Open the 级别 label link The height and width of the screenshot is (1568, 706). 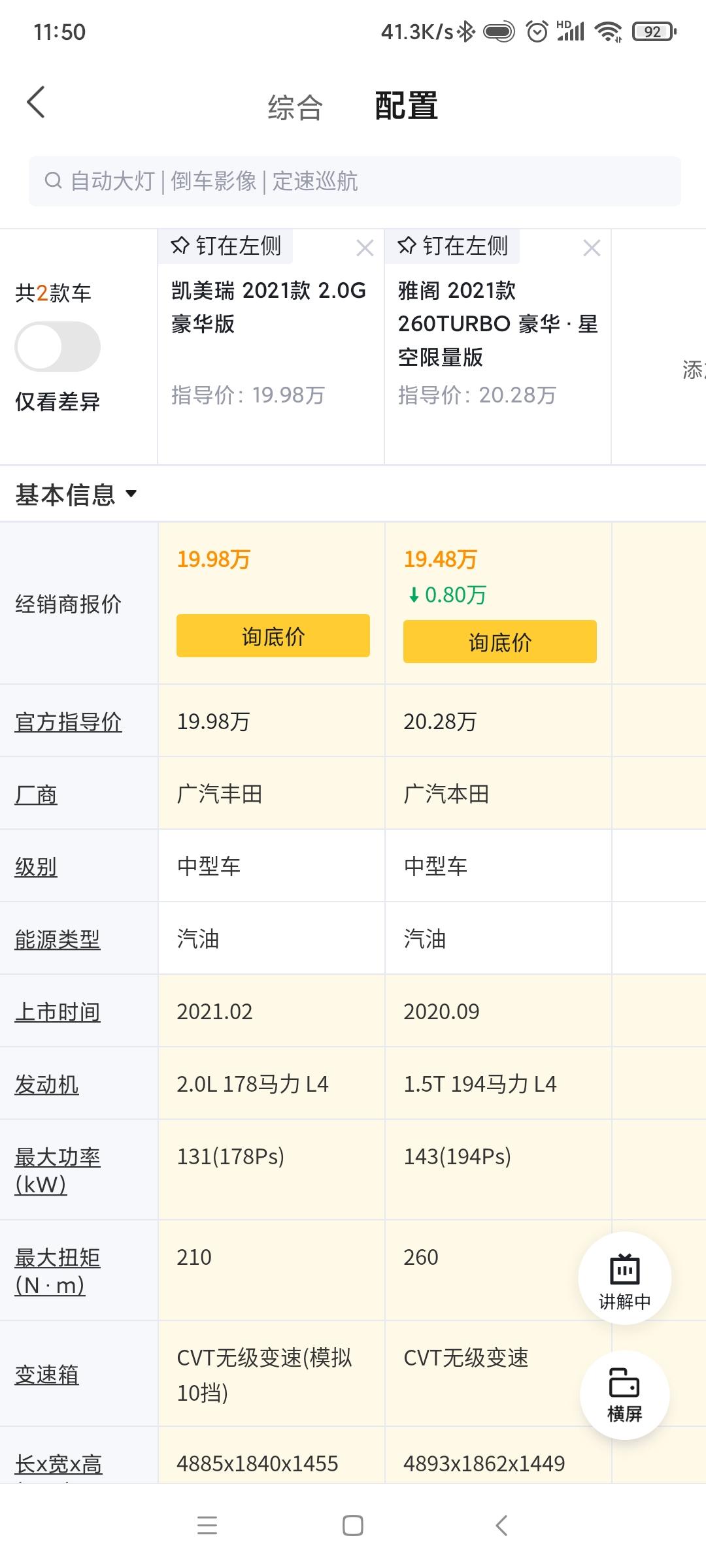(x=36, y=867)
